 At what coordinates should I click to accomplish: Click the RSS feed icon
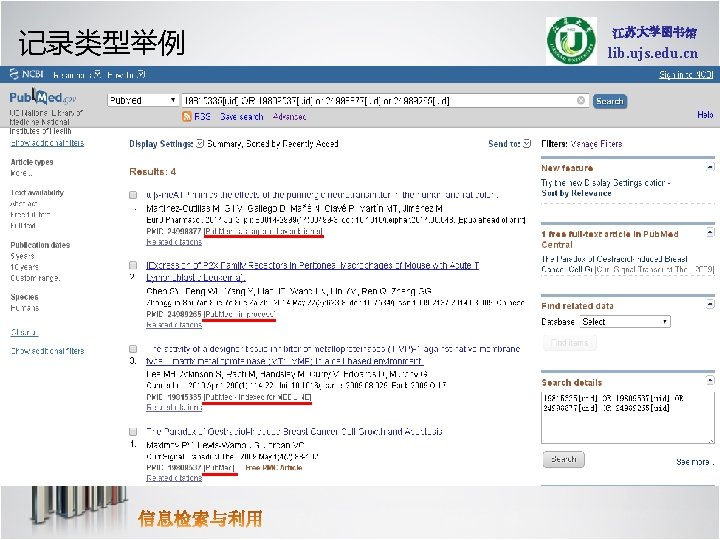(186, 116)
